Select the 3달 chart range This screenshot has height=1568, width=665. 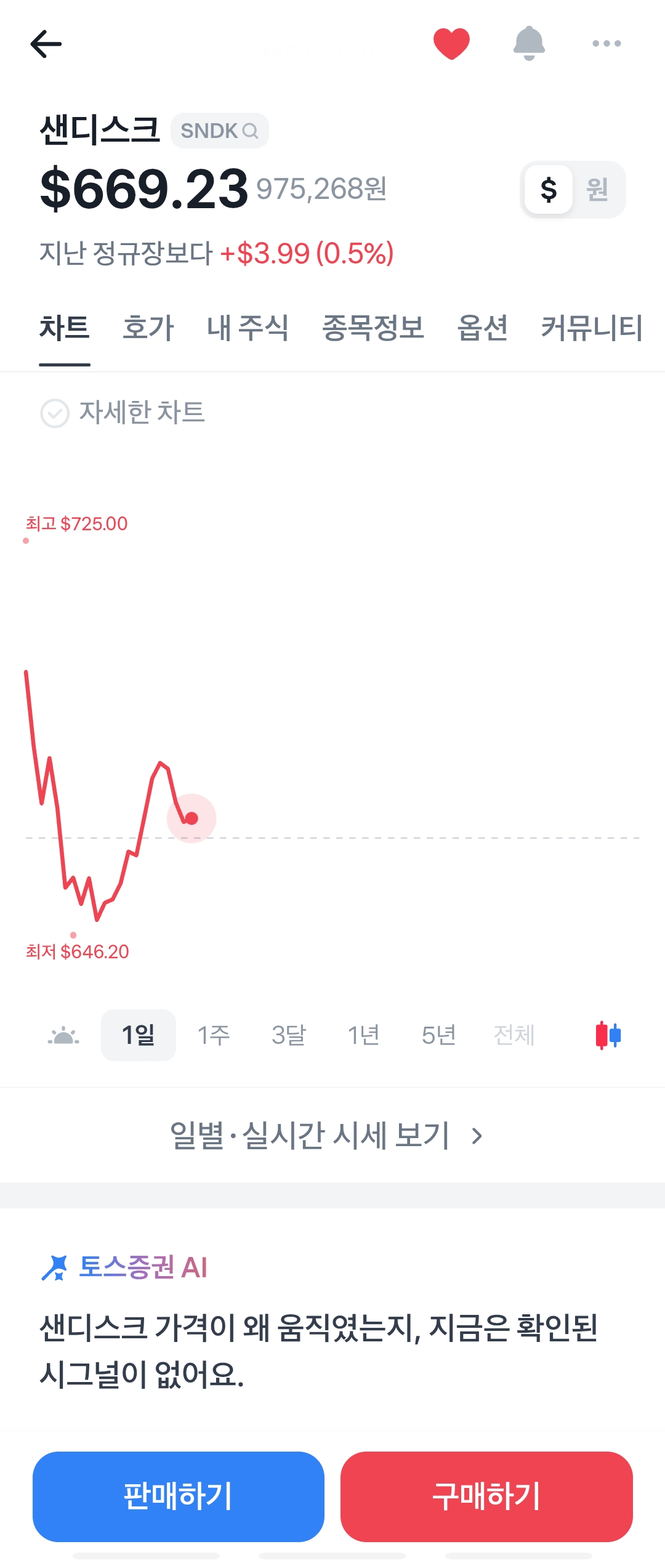tap(289, 1035)
